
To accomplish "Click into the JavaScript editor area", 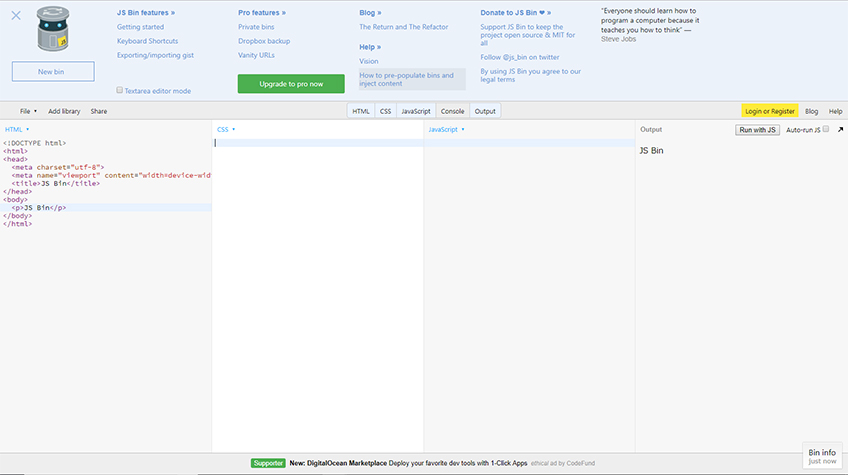I will point(529,295).
